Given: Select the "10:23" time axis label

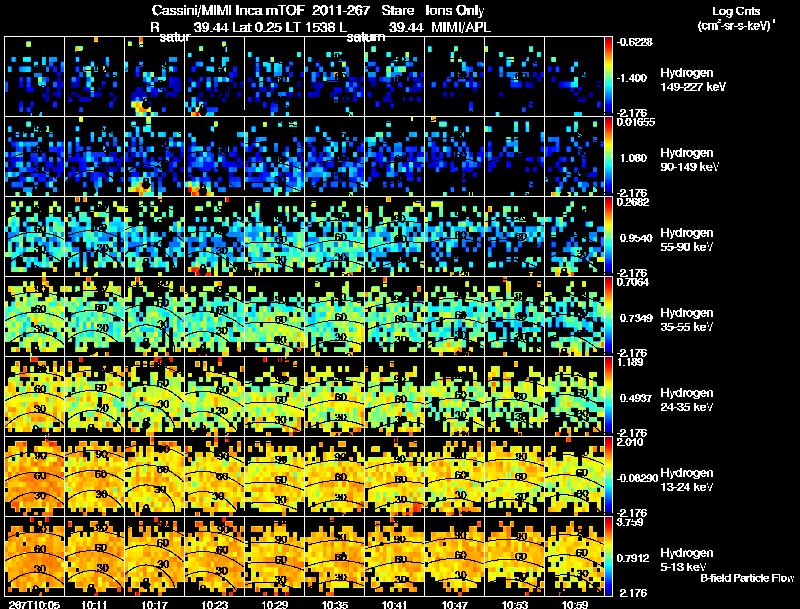Looking at the screenshot, I should pyautogui.click(x=215, y=604).
